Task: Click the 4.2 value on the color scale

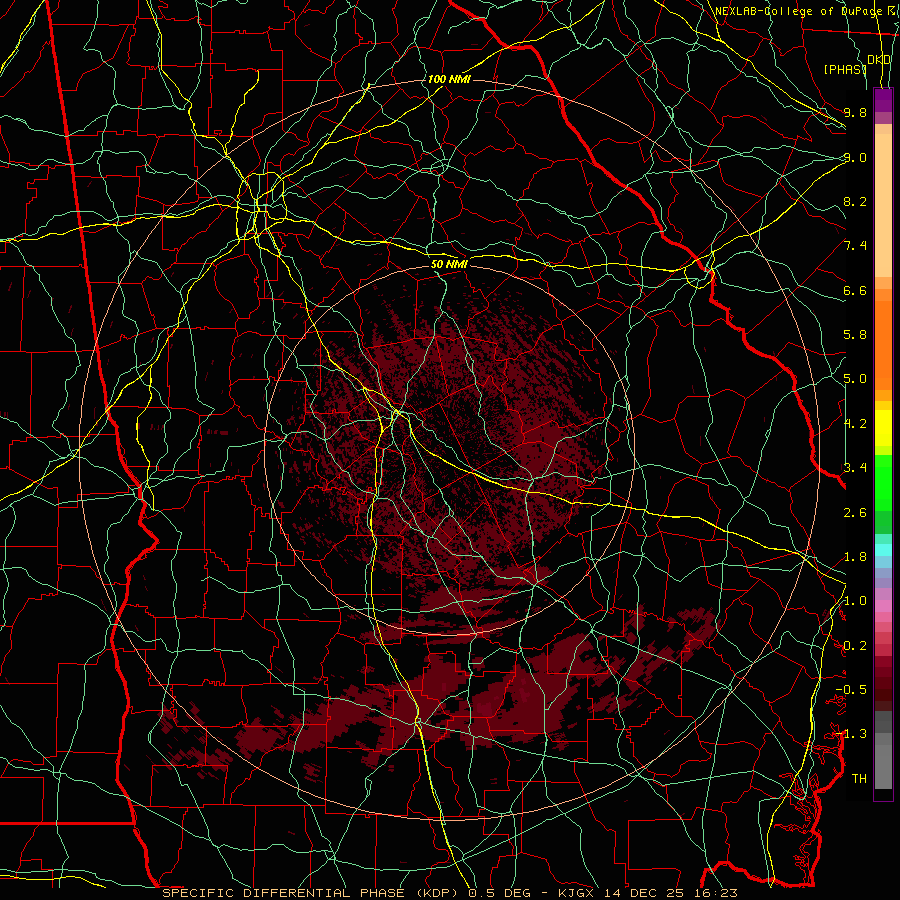Action: pyautogui.click(x=855, y=424)
